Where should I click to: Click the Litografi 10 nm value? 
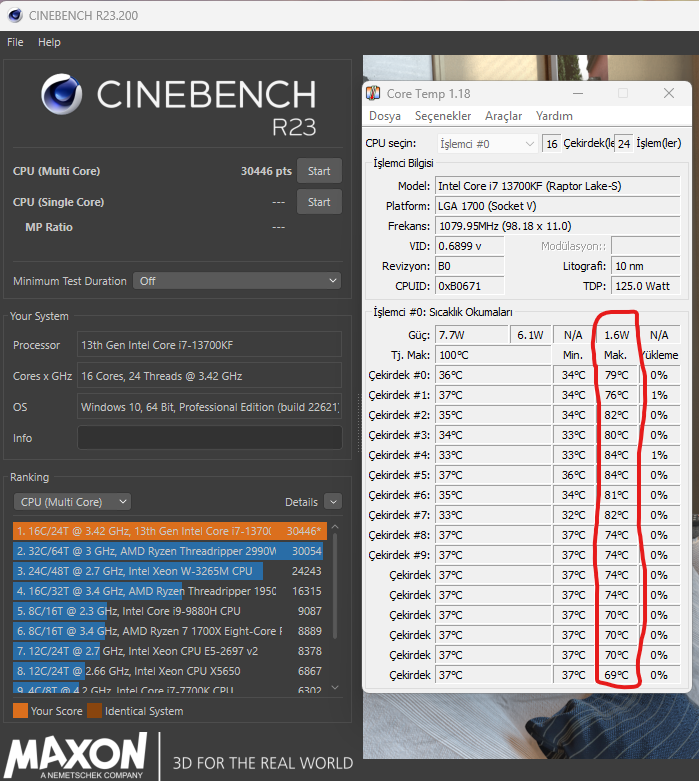tap(646, 266)
